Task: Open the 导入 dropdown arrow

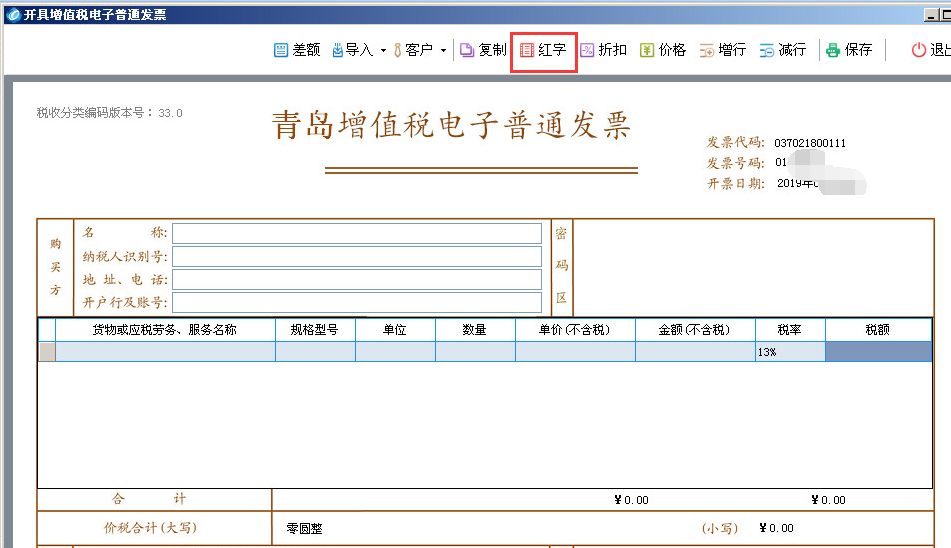Action: (x=383, y=50)
